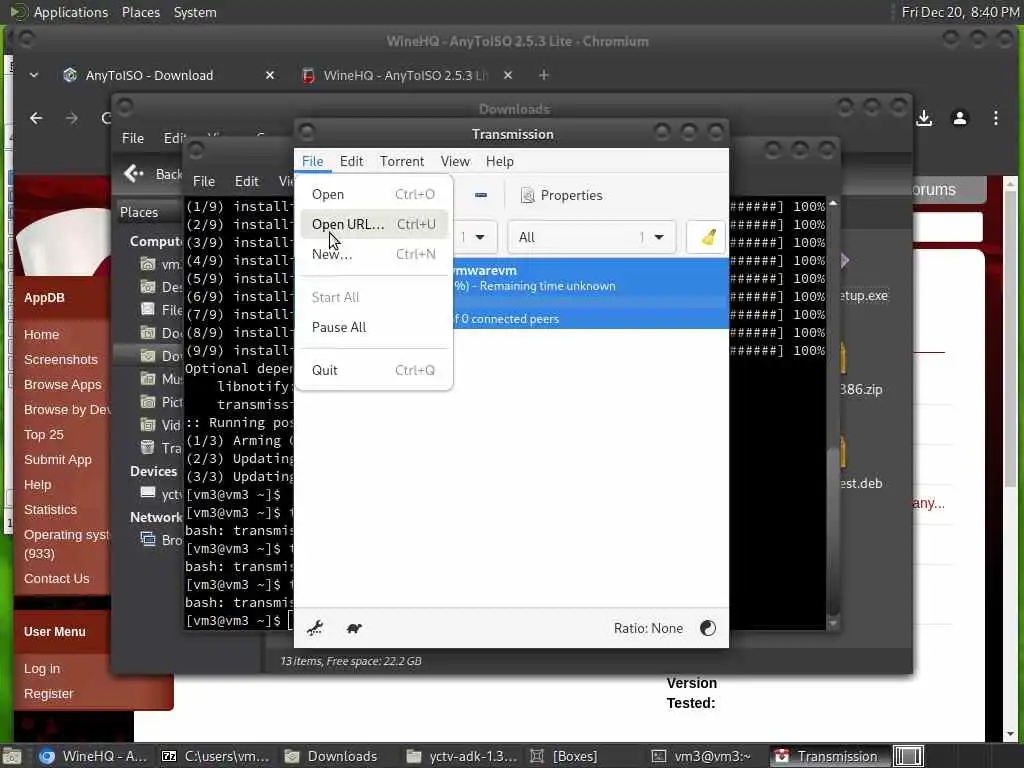
Task: Click terminal scrollbar down arrow
Action: (833, 624)
